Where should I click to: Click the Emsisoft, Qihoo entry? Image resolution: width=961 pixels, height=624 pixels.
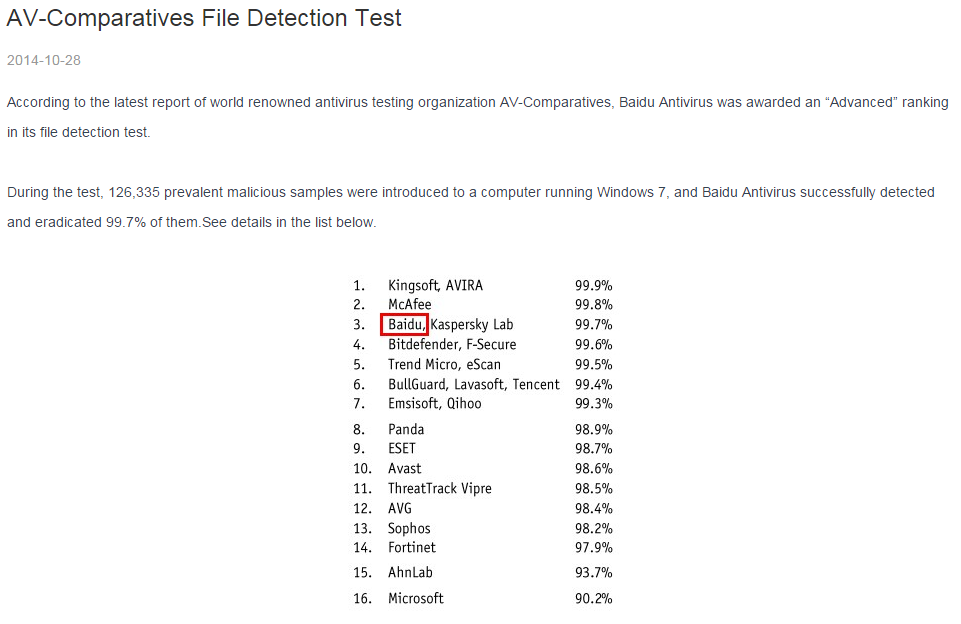434,403
